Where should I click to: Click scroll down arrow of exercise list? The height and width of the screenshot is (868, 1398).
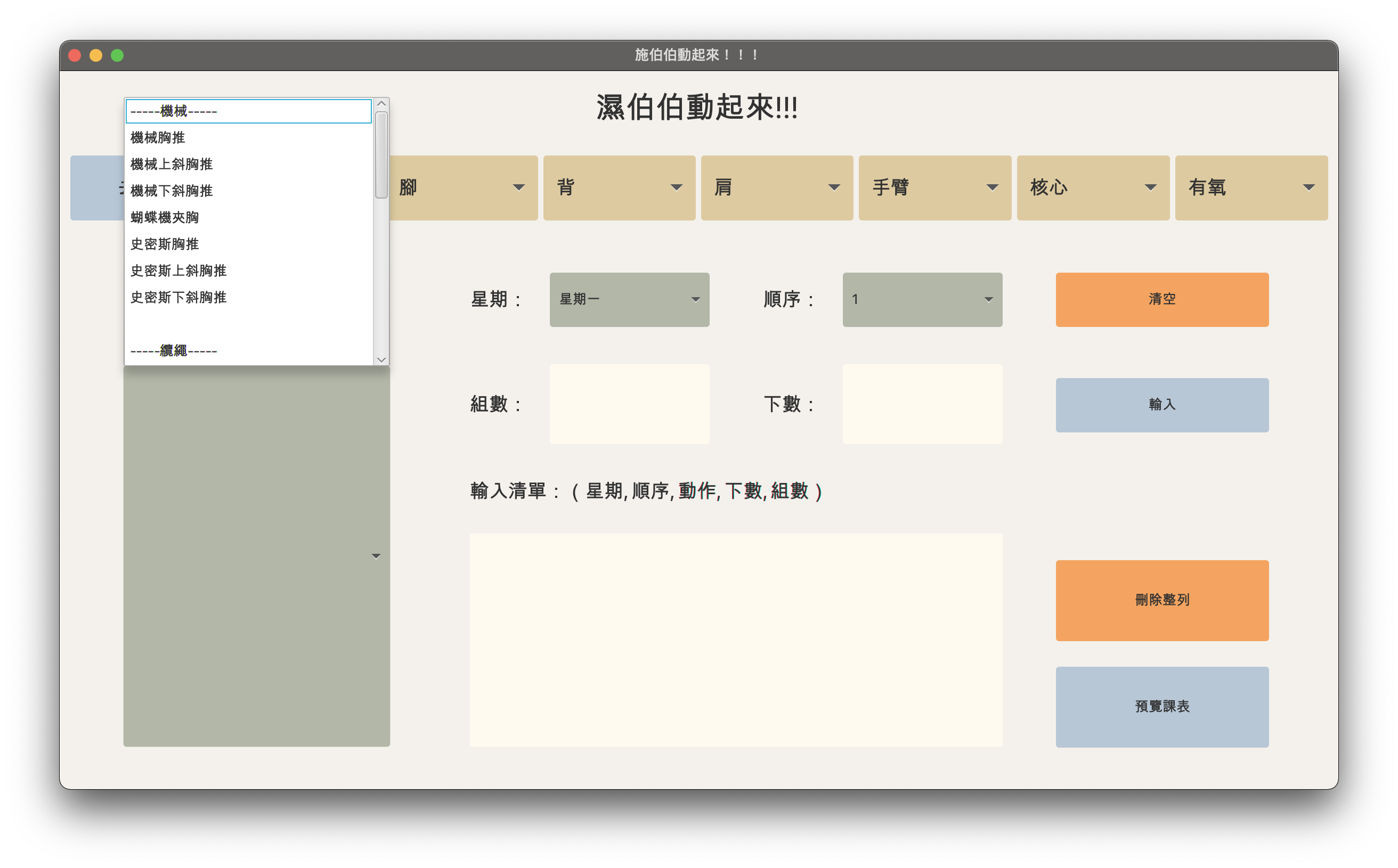pyautogui.click(x=381, y=359)
